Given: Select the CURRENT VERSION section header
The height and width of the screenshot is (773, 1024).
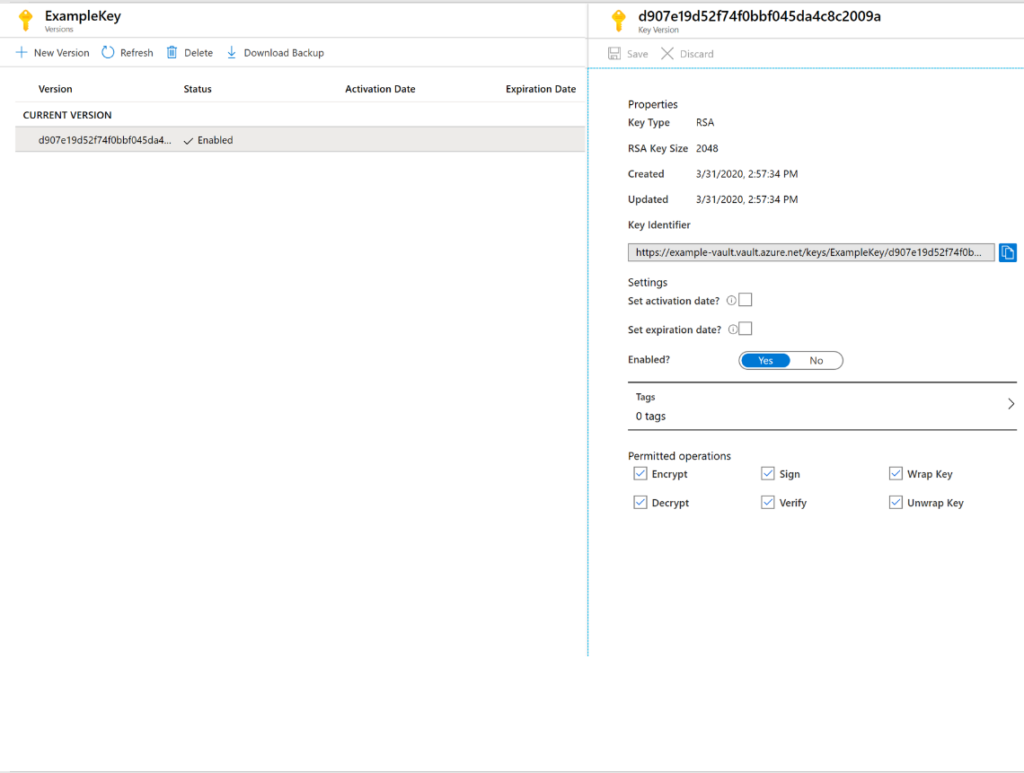Looking at the screenshot, I should pyautogui.click(x=64, y=114).
